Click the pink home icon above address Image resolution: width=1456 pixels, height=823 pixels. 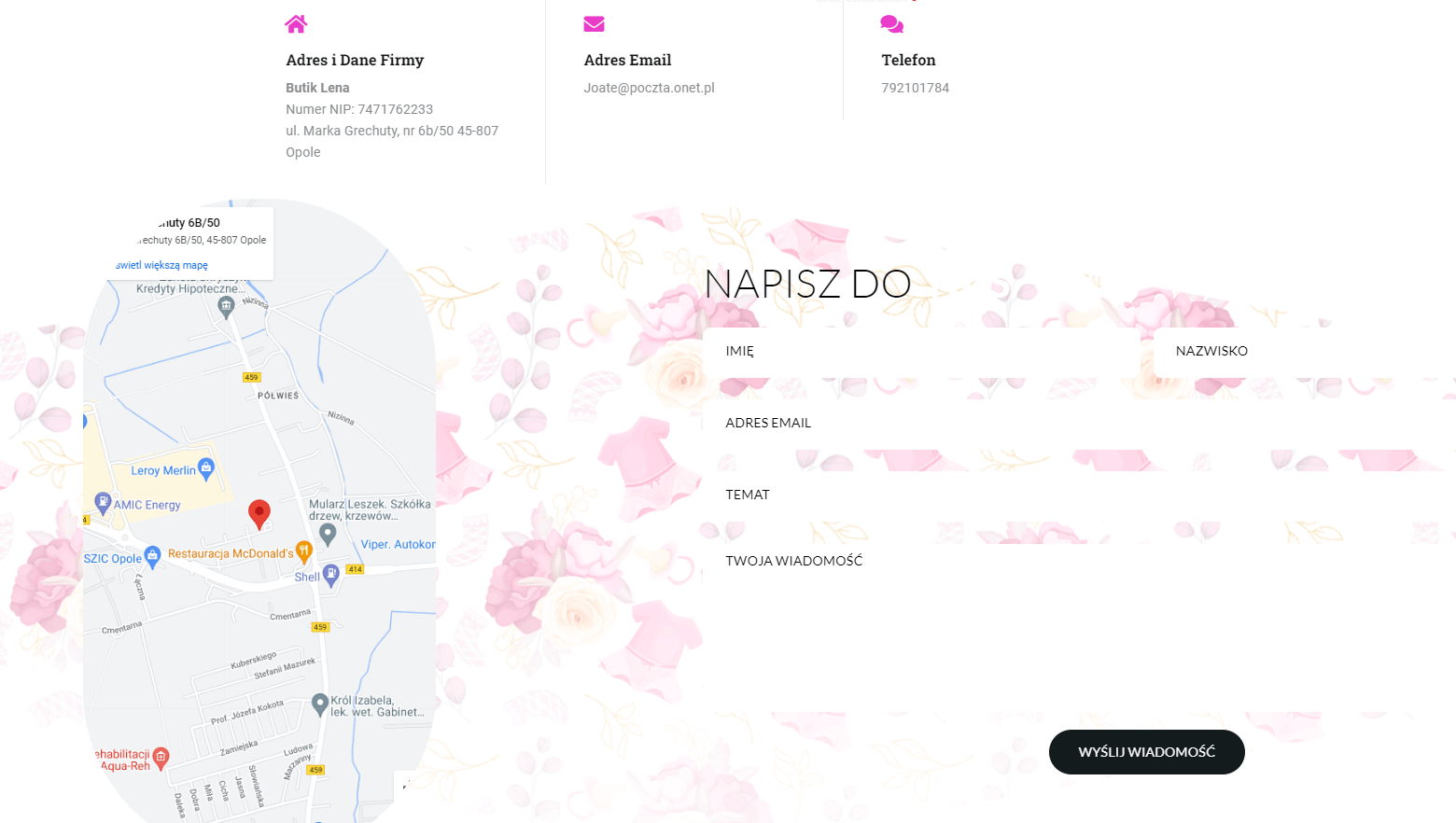pos(296,24)
